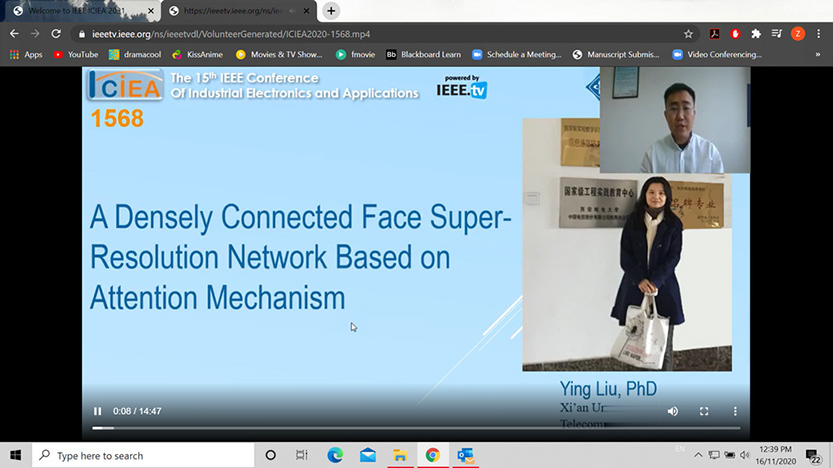Open system volume tray icon
This screenshot has width=833, height=468.
(x=745, y=455)
